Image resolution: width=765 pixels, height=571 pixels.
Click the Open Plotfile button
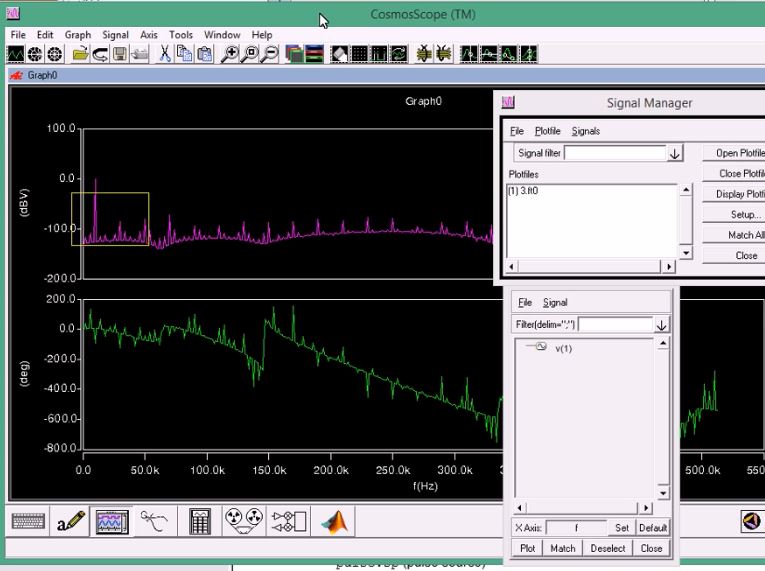pyautogui.click(x=740, y=153)
